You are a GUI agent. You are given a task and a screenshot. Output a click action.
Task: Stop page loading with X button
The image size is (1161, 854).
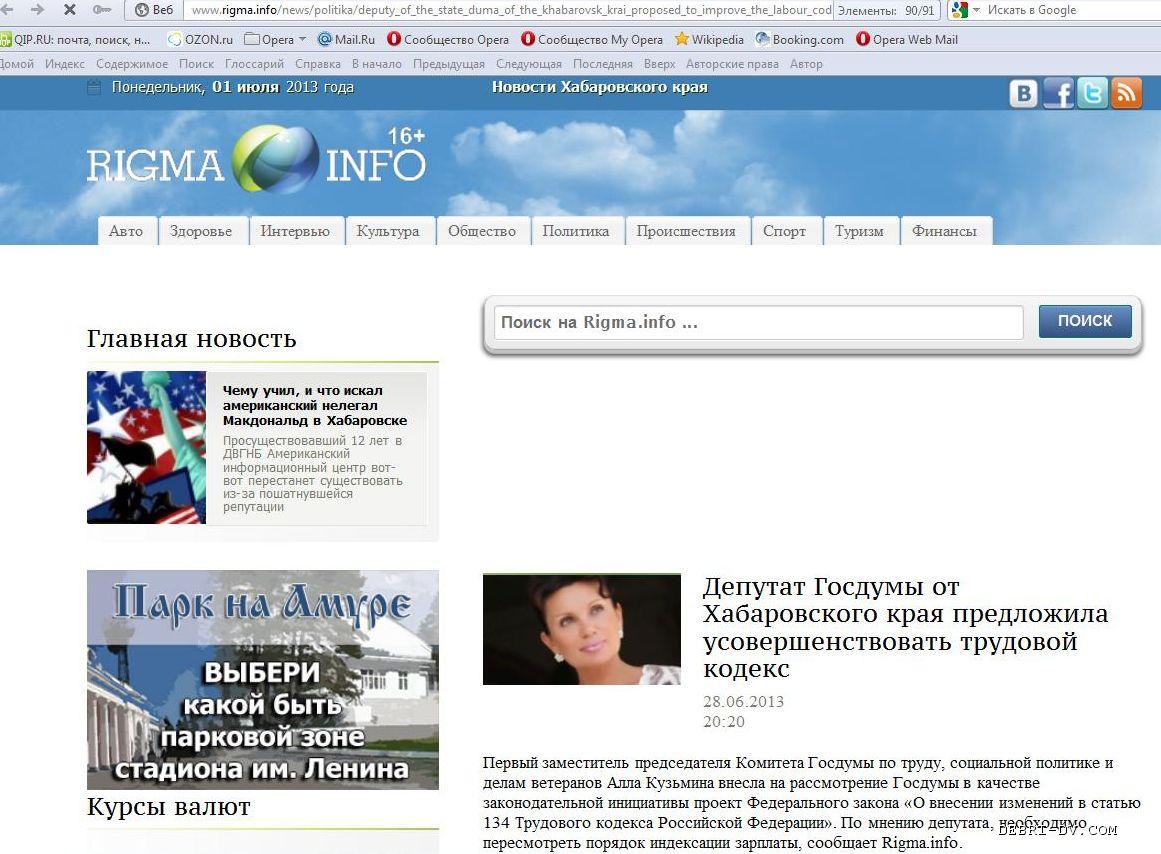coord(69,10)
